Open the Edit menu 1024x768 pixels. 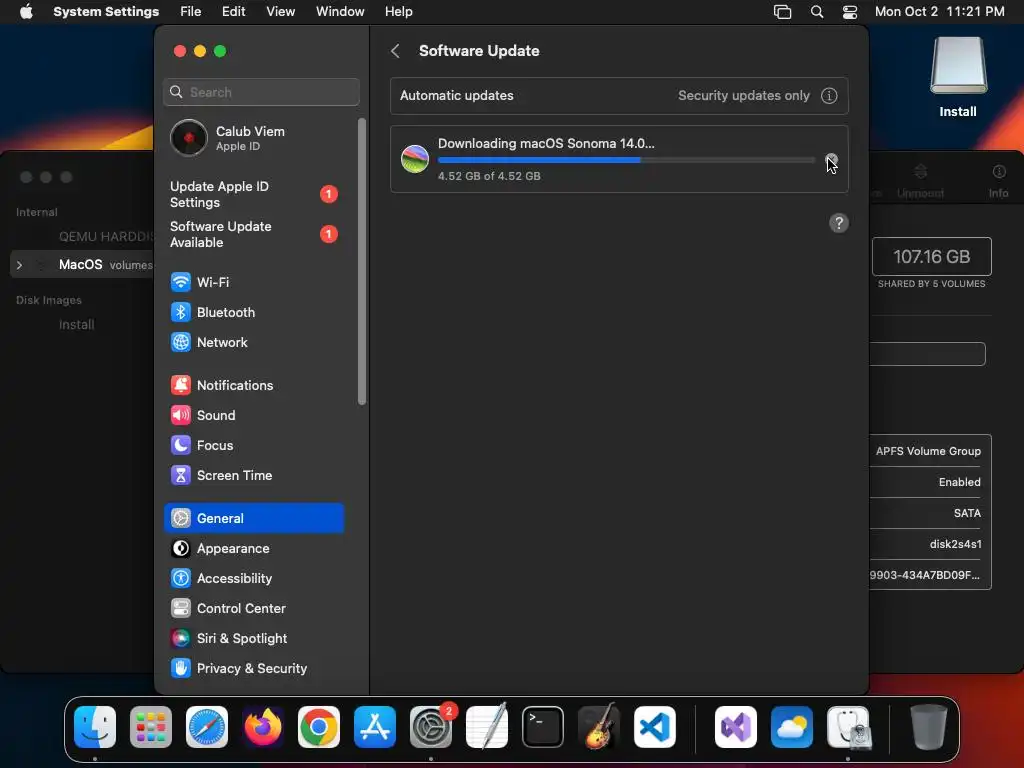pos(233,12)
